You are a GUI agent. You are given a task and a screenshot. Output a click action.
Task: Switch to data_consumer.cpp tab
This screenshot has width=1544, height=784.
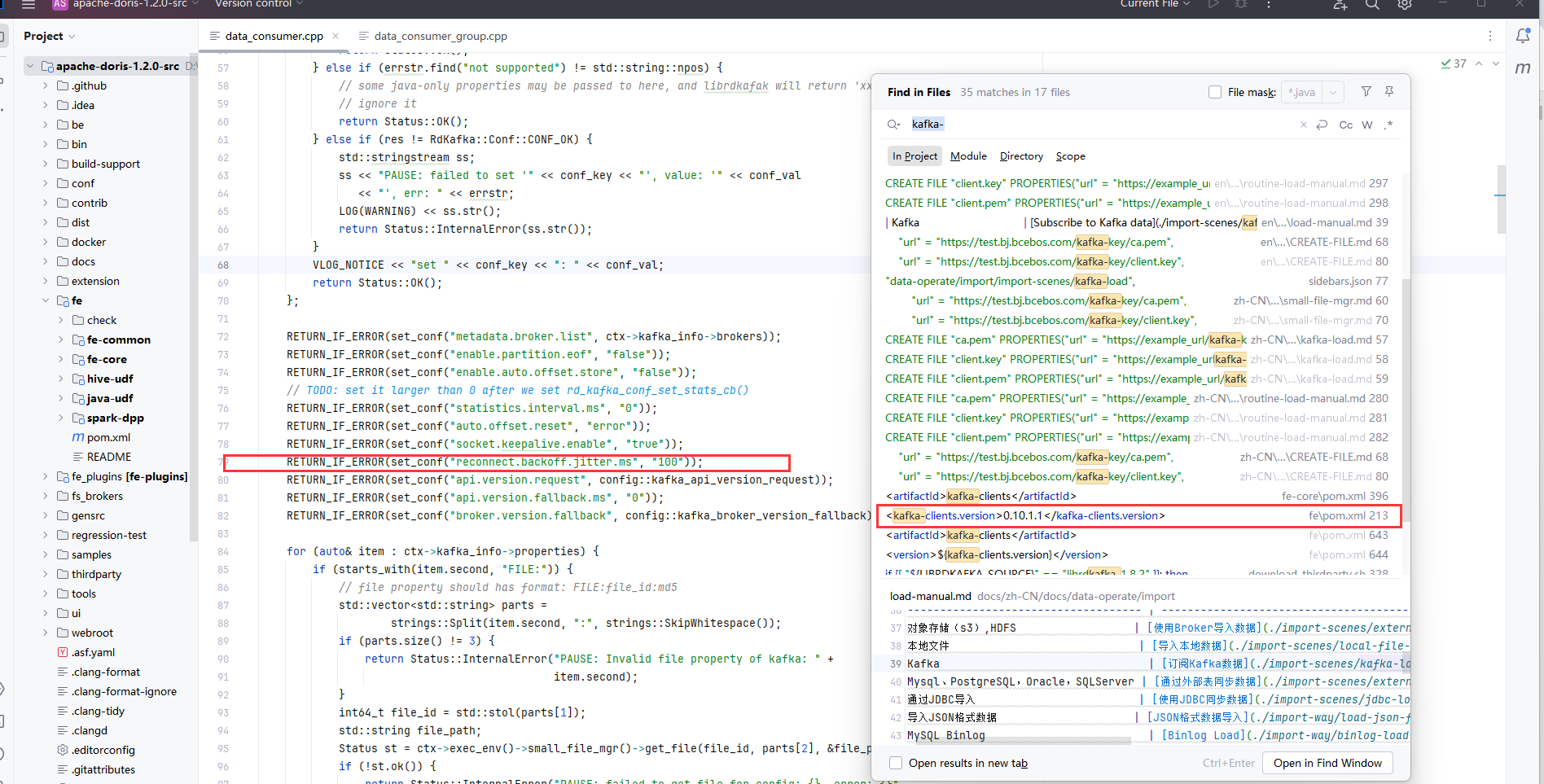(274, 36)
